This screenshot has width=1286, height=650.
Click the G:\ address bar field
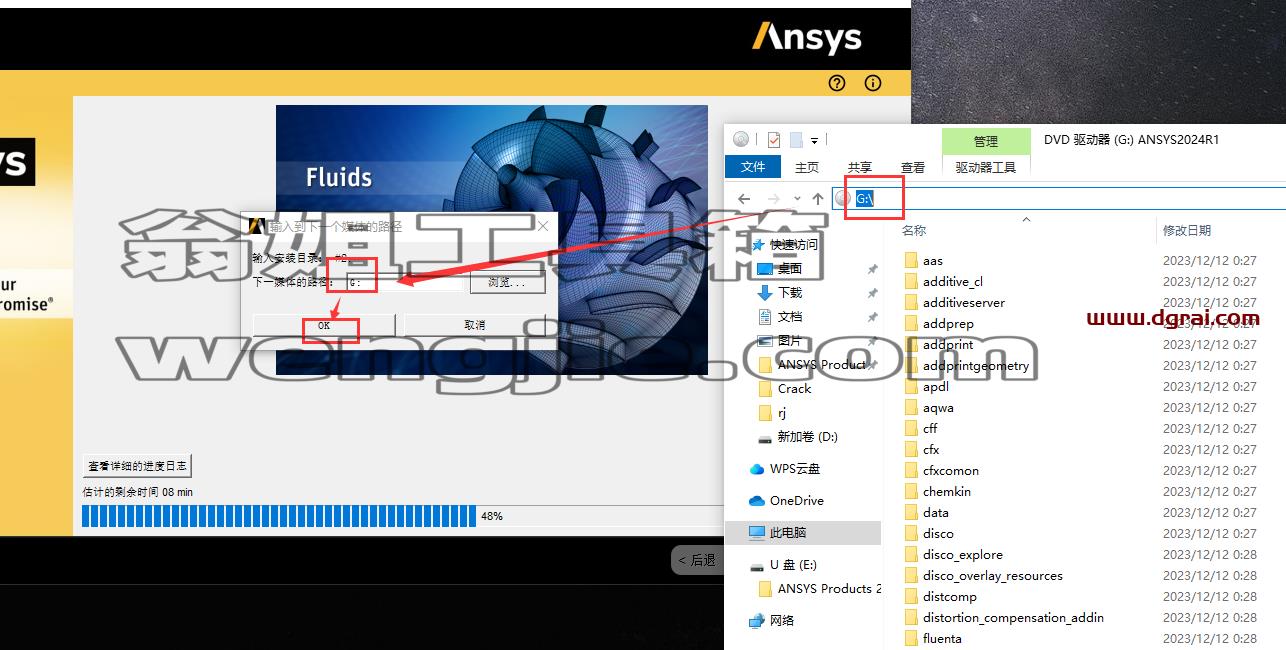click(1060, 199)
